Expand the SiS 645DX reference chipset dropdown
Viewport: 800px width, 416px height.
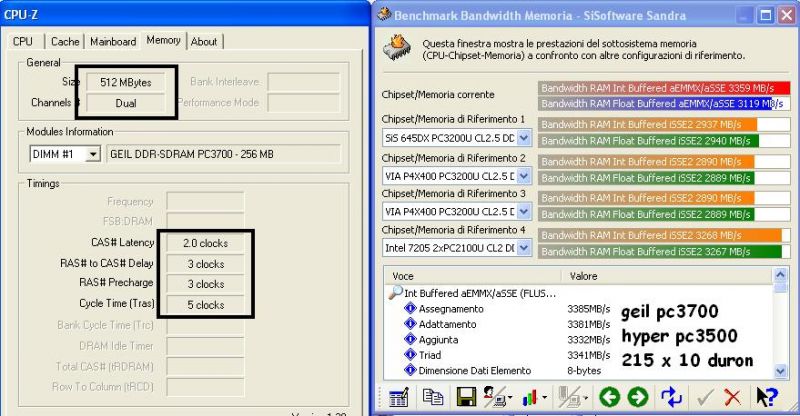coord(524,137)
